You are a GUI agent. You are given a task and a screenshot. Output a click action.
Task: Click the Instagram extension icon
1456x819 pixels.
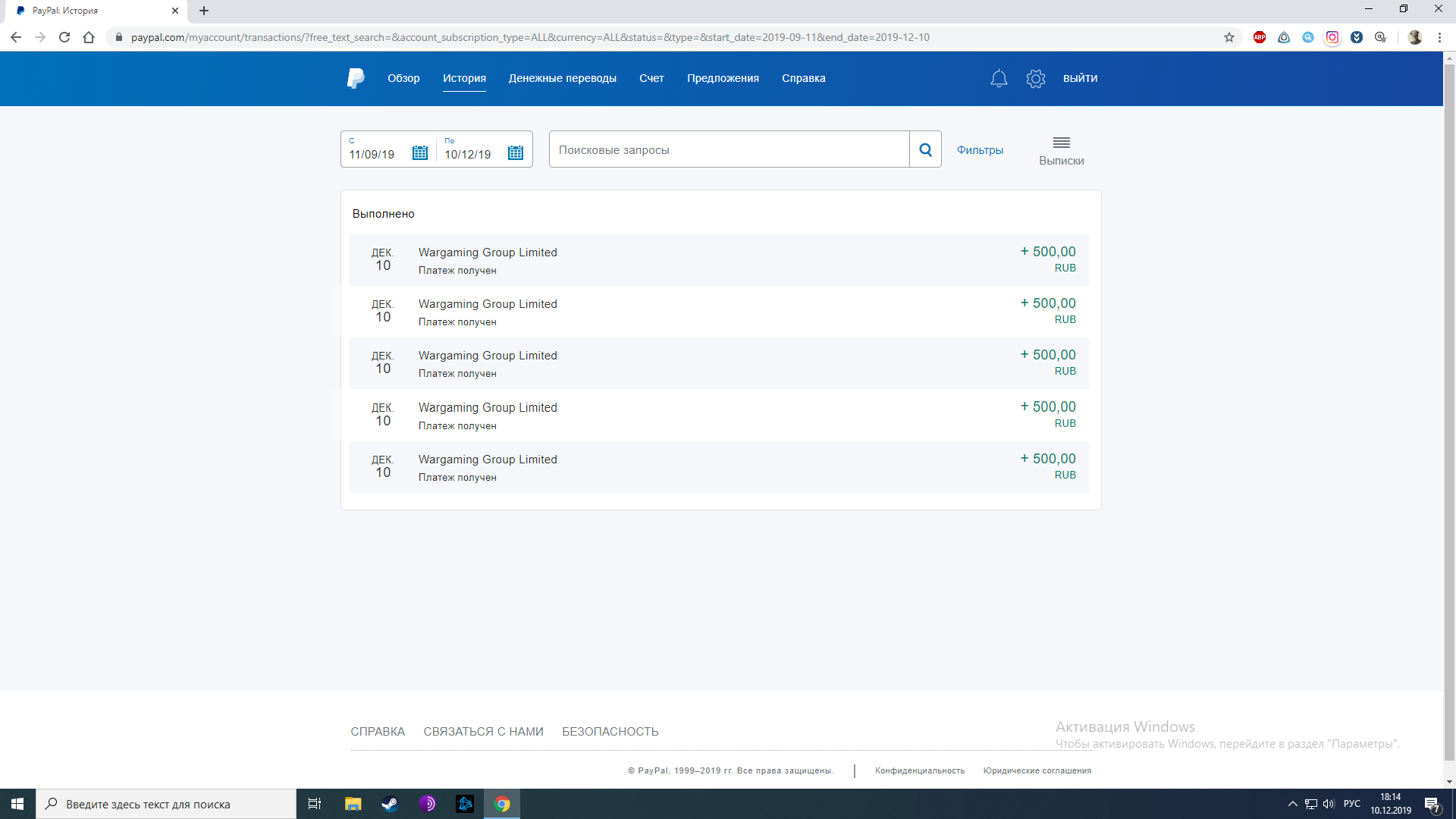click(x=1332, y=37)
